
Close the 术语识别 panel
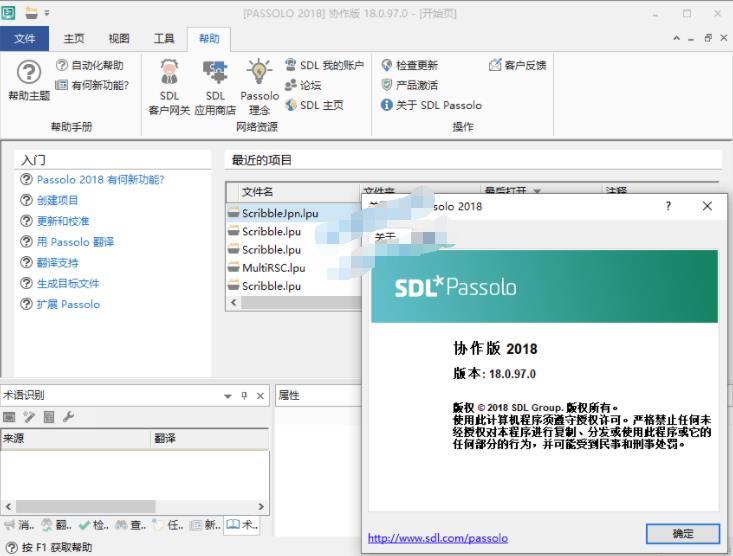[x=260, y=396]
